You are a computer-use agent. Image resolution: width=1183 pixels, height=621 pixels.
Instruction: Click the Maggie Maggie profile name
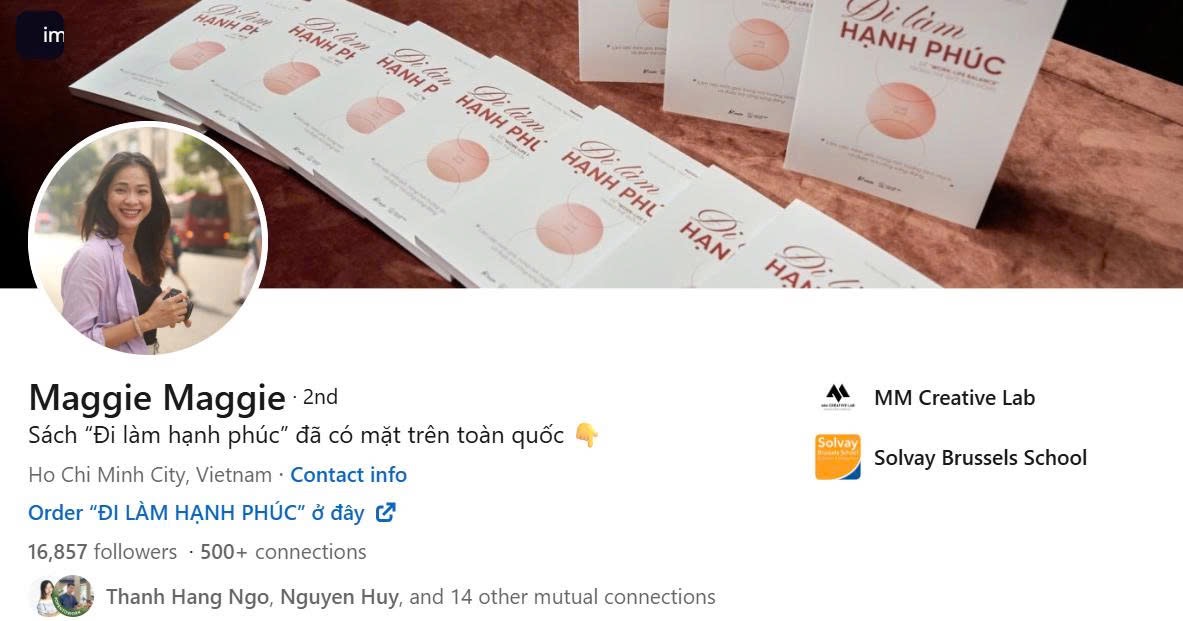[157, 398]
